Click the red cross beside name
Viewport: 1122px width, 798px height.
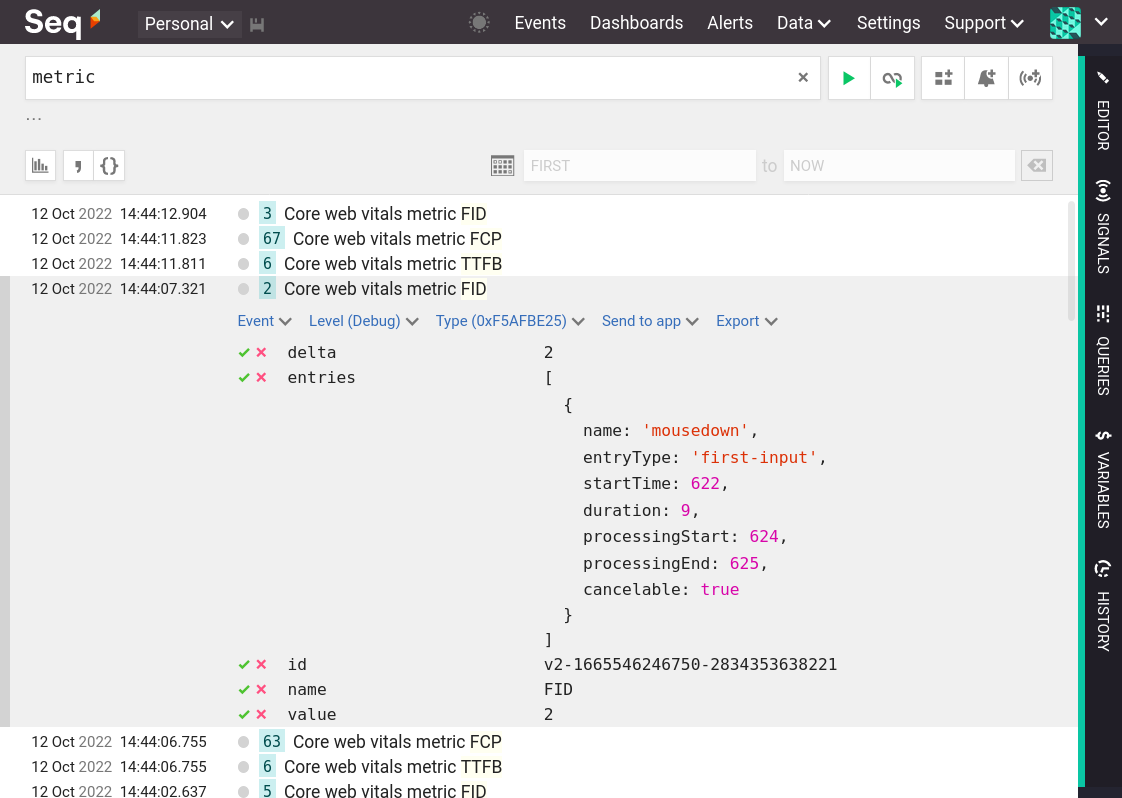pos(261,689)
